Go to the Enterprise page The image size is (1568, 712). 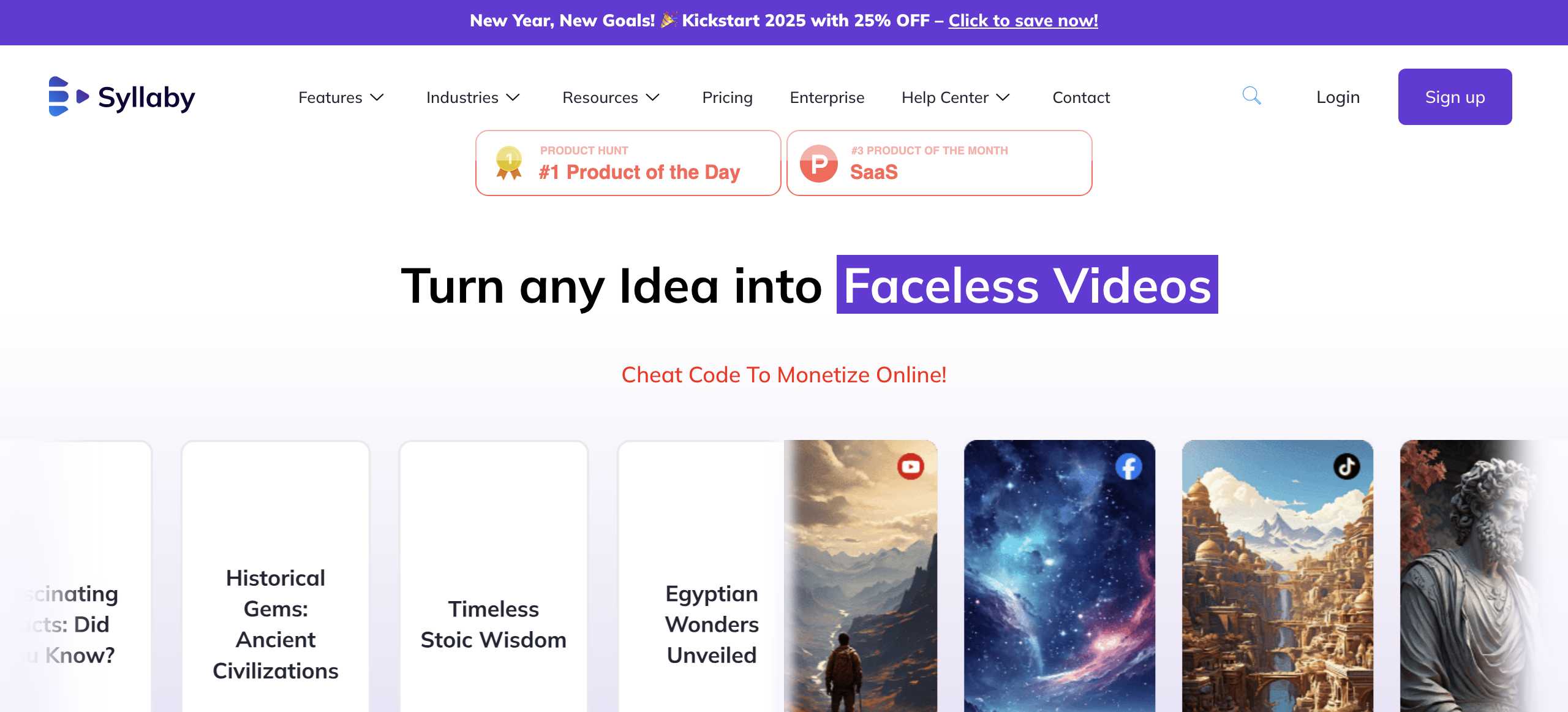click(x=827, y=97)
